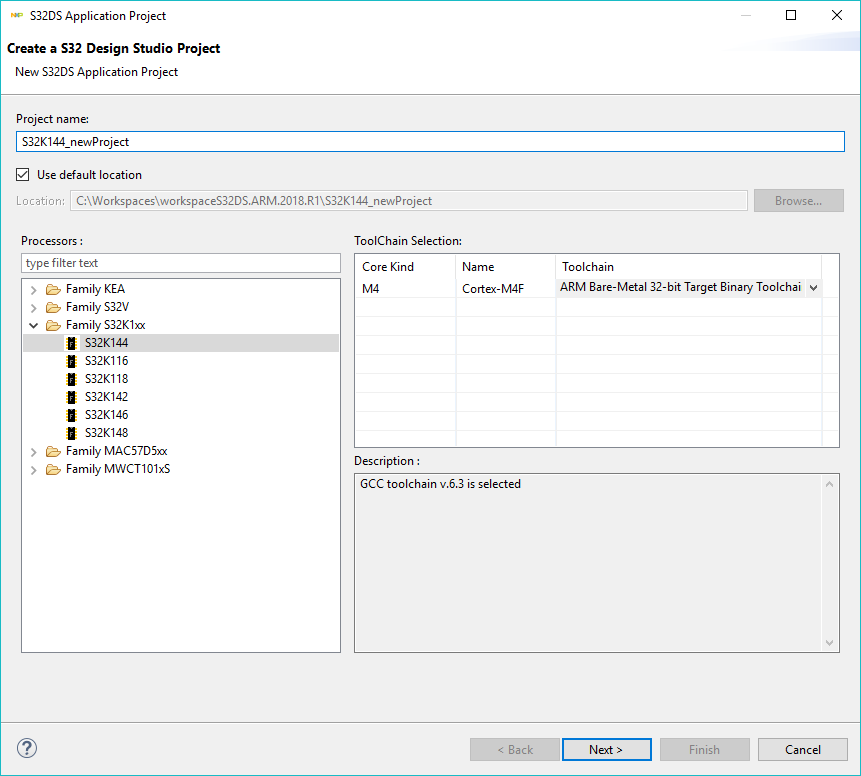The width and height of the screenshot is (861, 776).
Task: Expand the Family MAC57D5xx tree node
Action: [x=33, y=452]
